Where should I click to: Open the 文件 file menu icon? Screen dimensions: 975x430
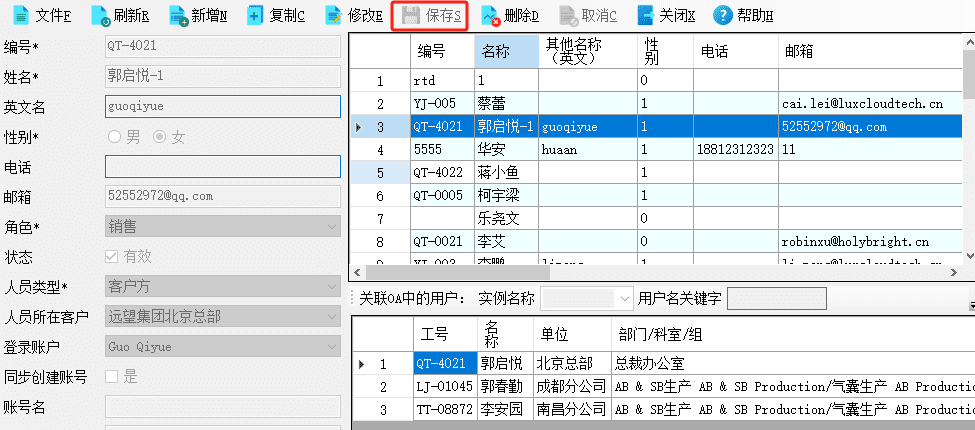point(21,16)
